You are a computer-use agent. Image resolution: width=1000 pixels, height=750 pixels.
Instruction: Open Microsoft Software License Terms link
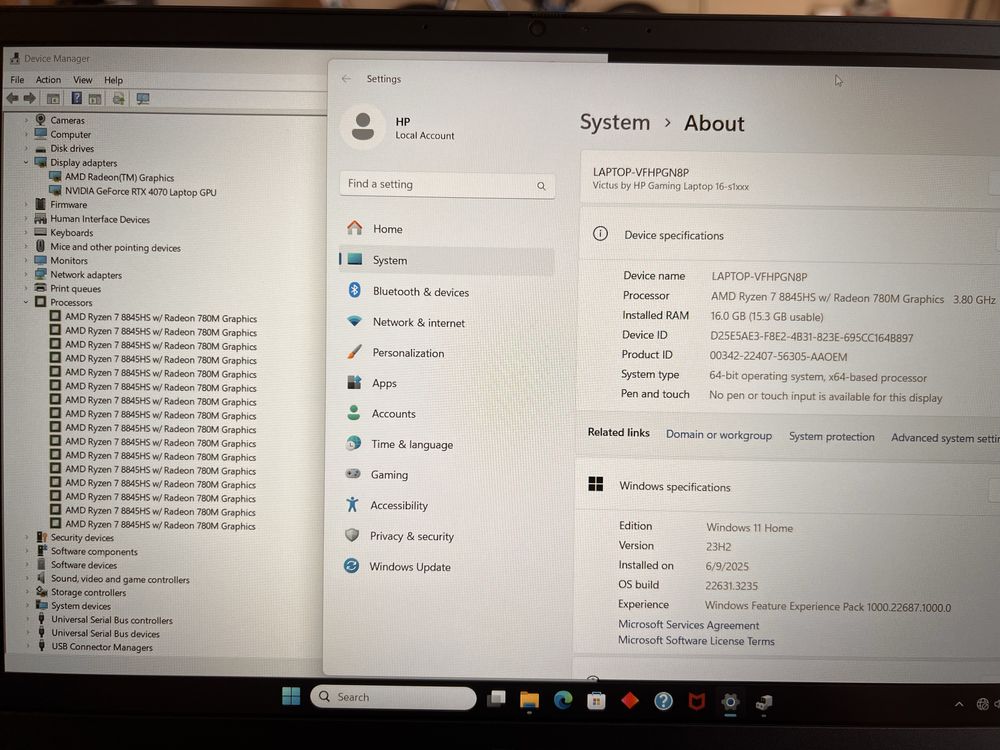(696, 641)
